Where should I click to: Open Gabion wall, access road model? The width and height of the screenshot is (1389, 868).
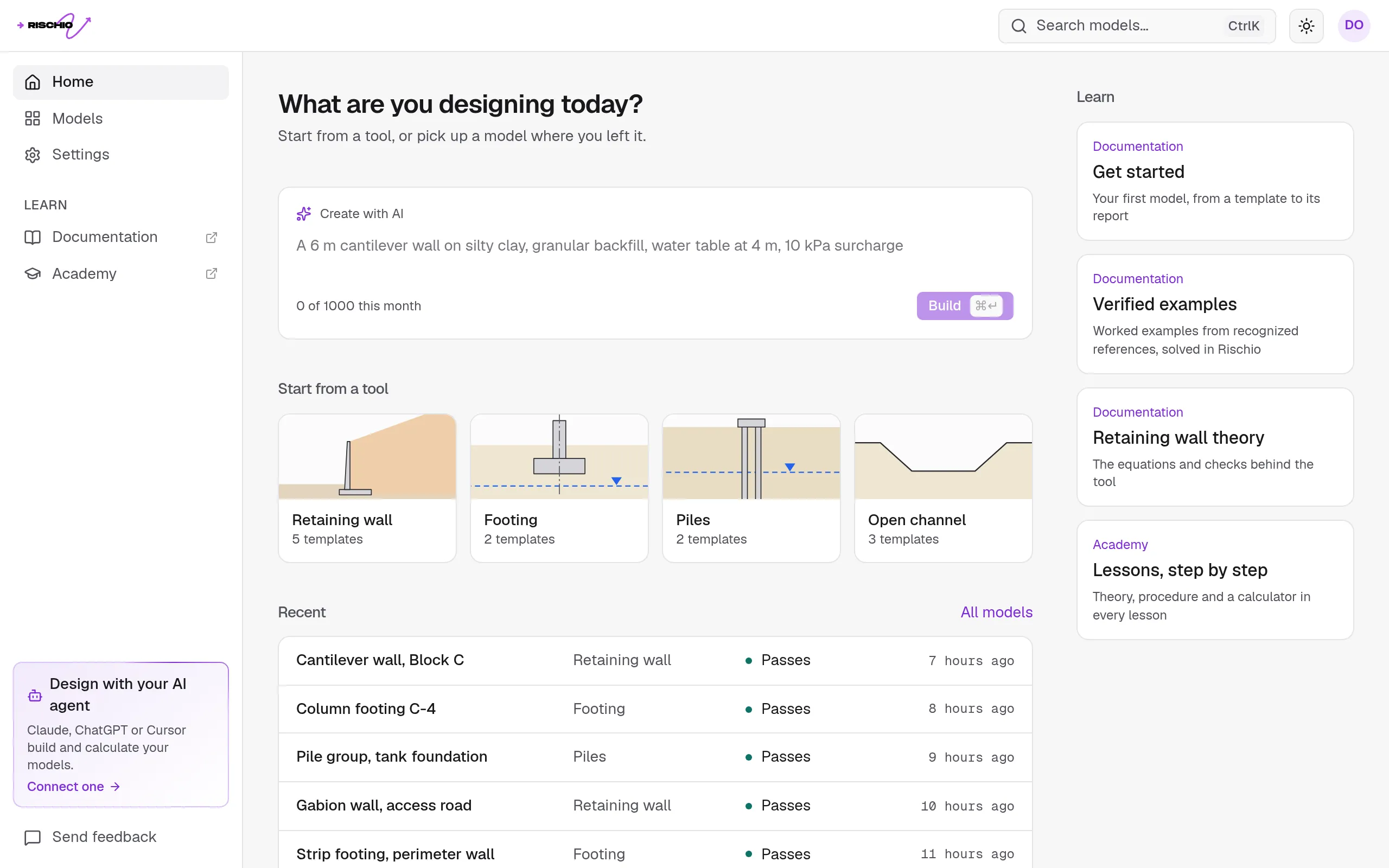pyautogui.click(x=655, y=806)
